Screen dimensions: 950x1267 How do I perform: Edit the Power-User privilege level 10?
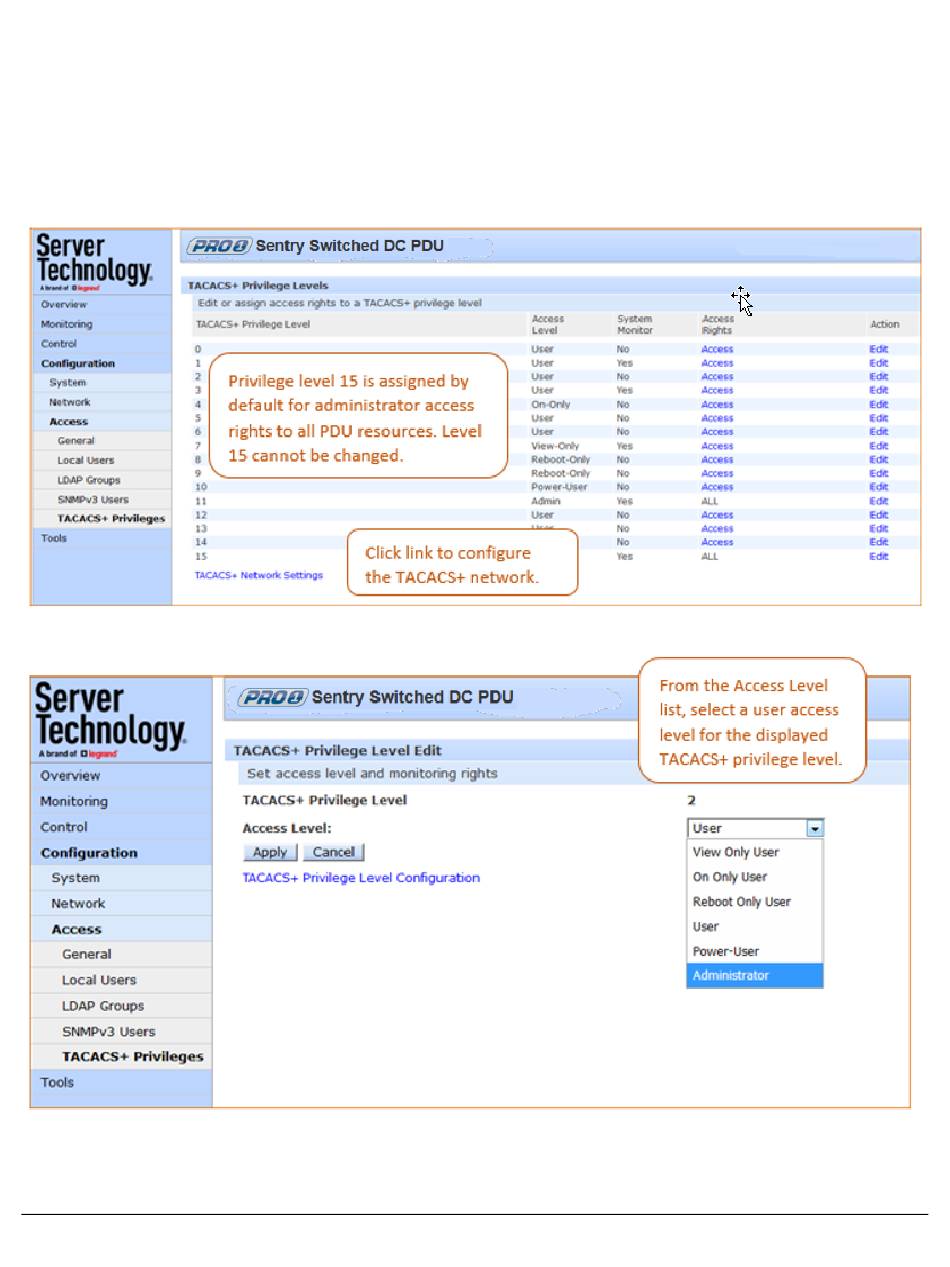pyautogui.click(x=879, y=487)
